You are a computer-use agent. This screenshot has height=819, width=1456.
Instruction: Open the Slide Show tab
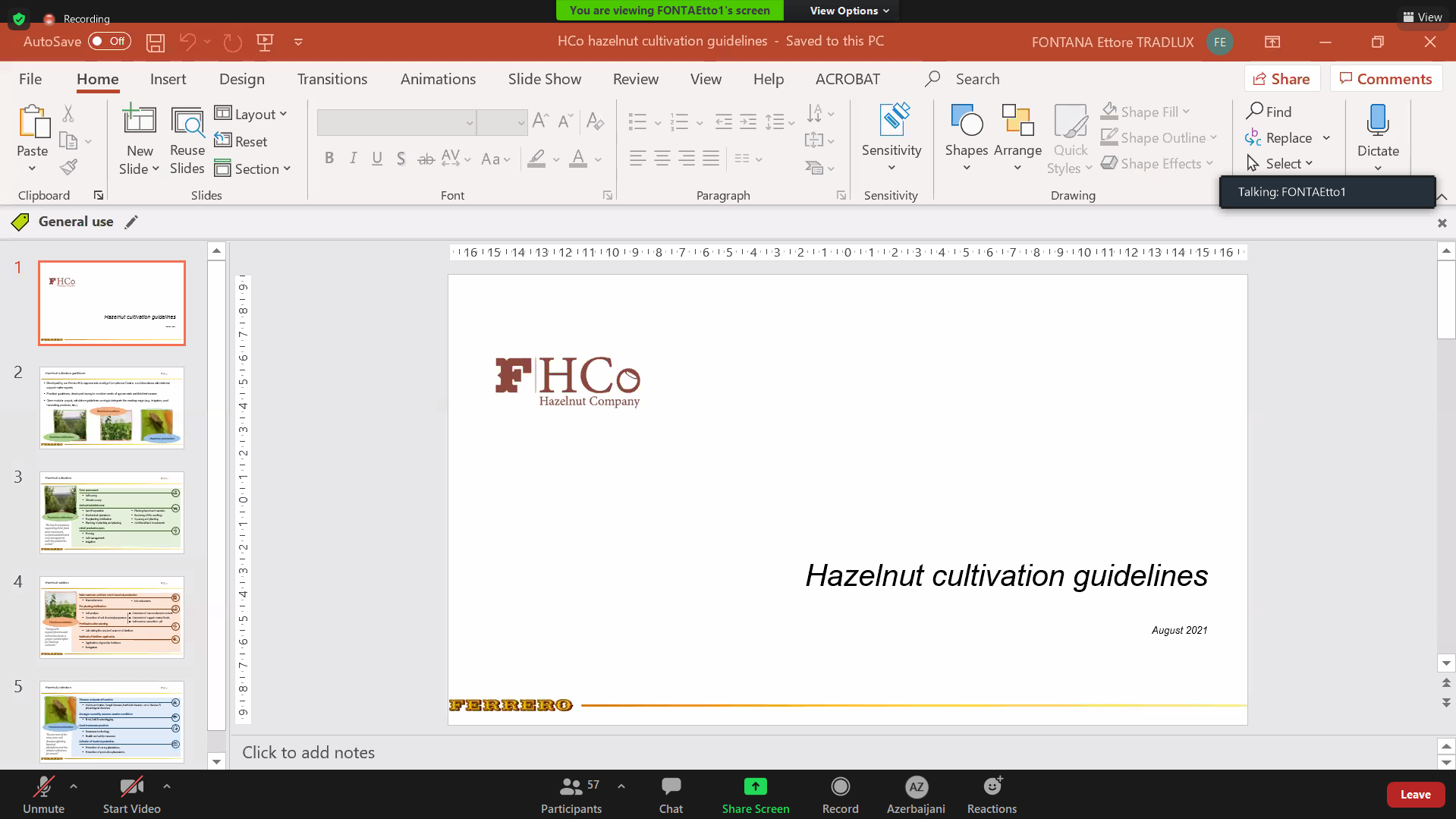click(545, 79)
